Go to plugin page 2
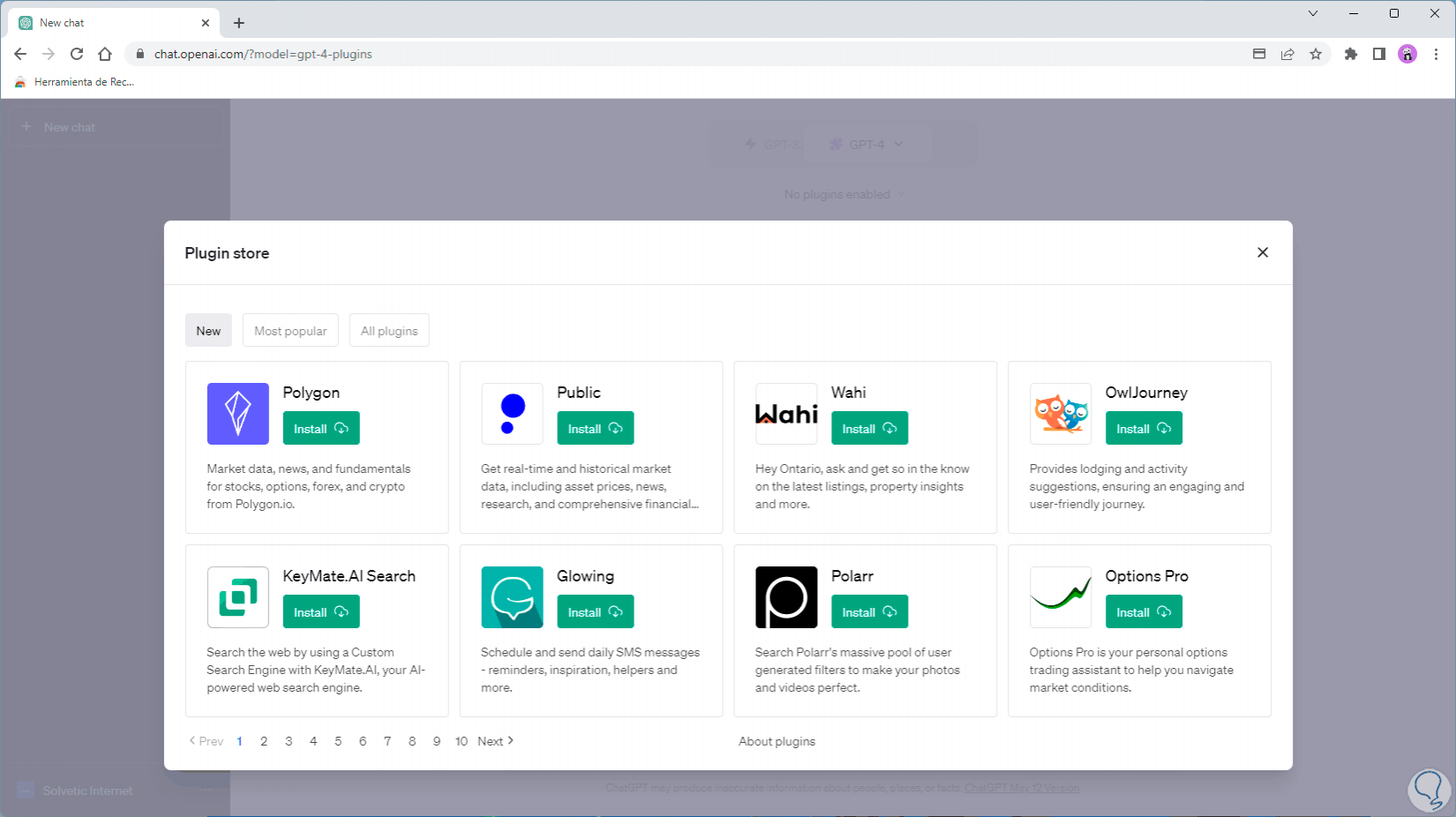Image resolution: width=1456 pixels, height=817 pixels. click(x=264, y=741)
